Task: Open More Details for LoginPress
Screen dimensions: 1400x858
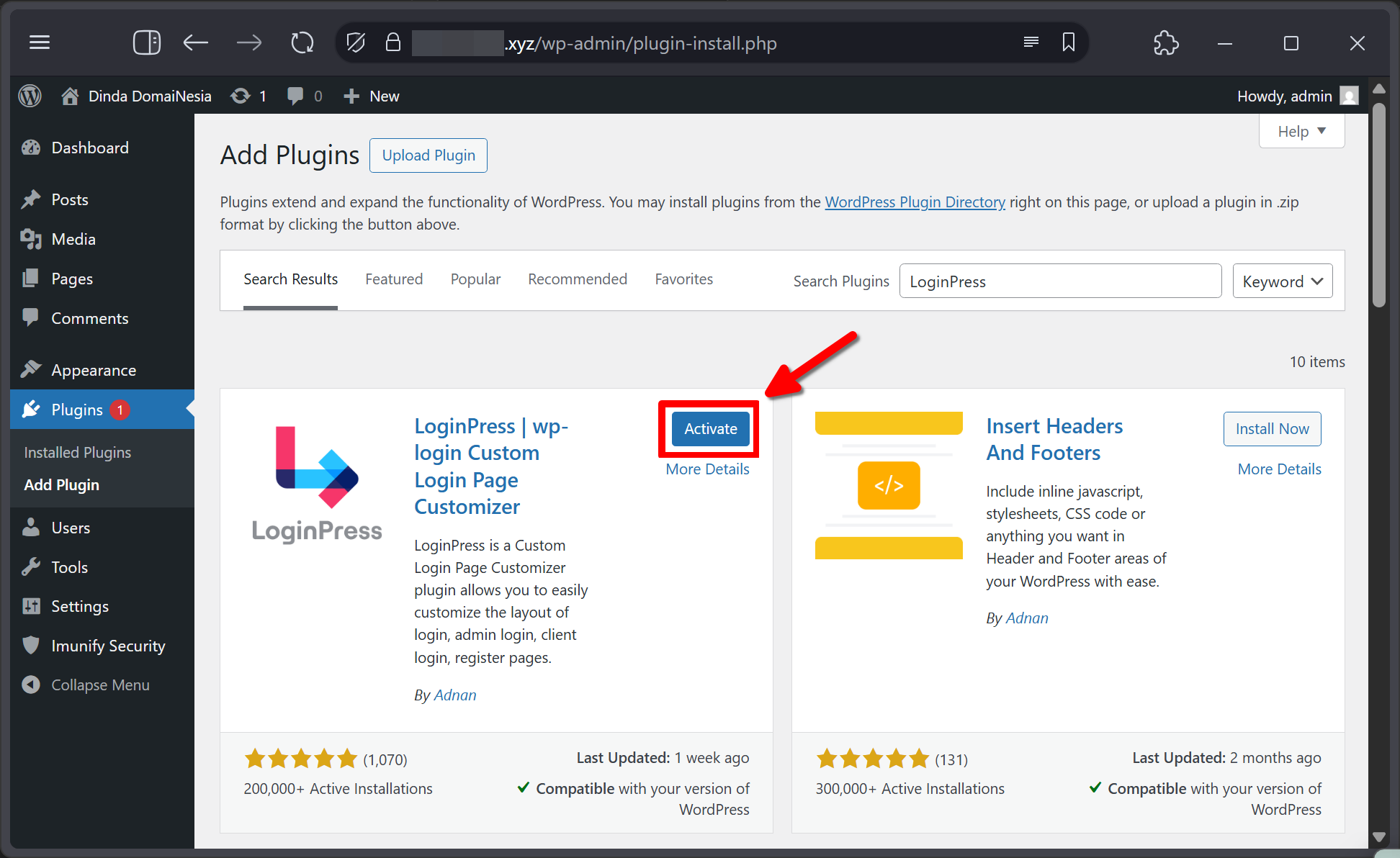Action: [x=707, y=469]
